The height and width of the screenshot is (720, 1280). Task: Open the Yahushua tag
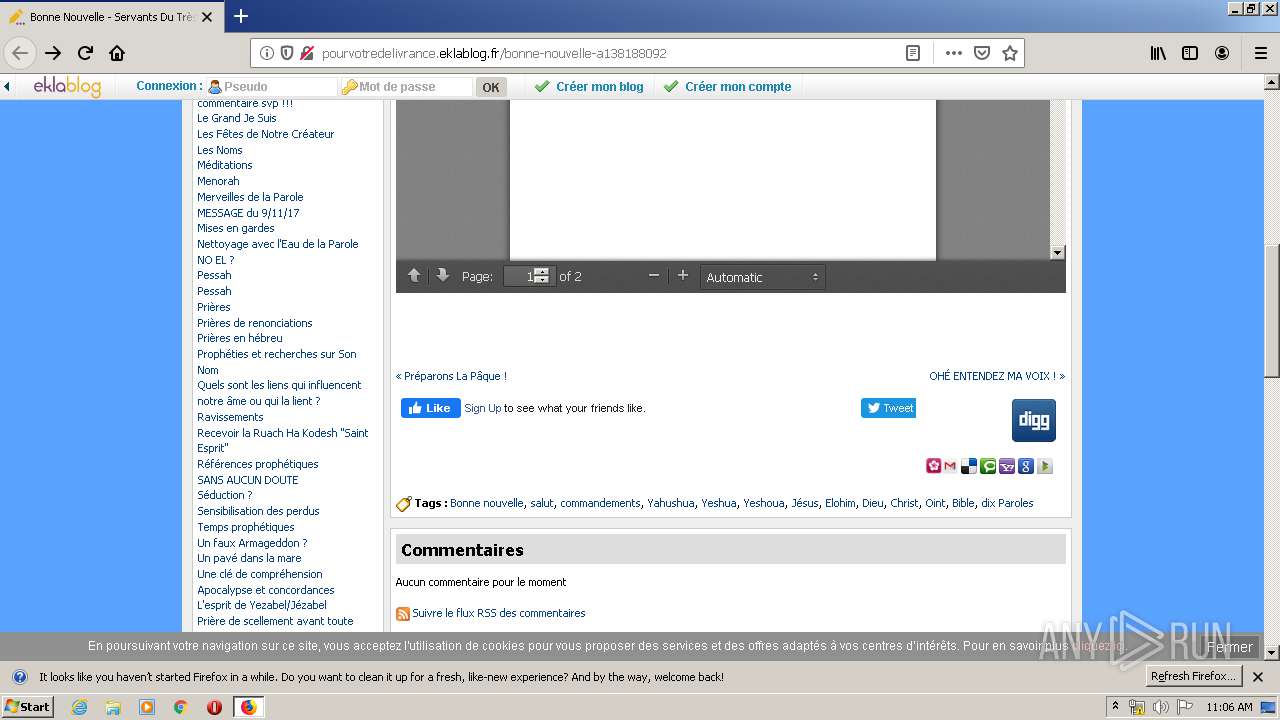tap(671, 503)
